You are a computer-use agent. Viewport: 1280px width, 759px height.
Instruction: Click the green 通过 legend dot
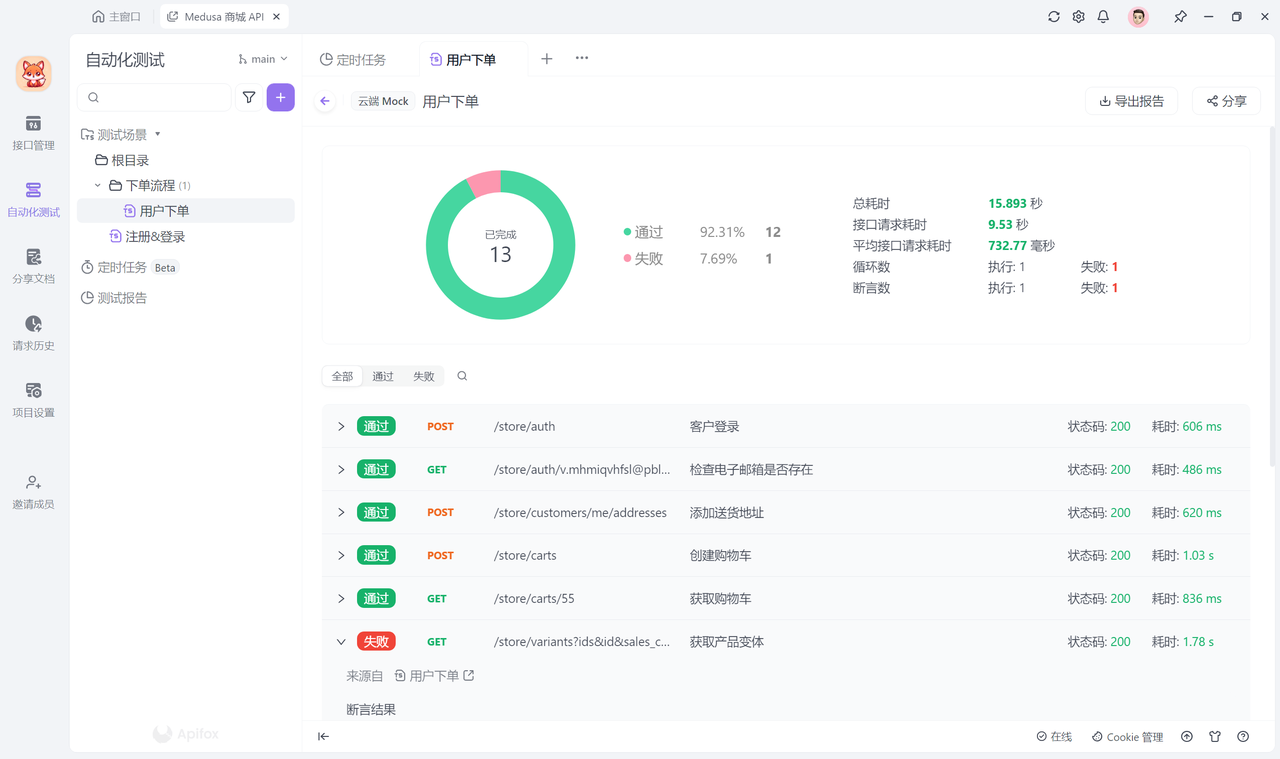(627, 232)
